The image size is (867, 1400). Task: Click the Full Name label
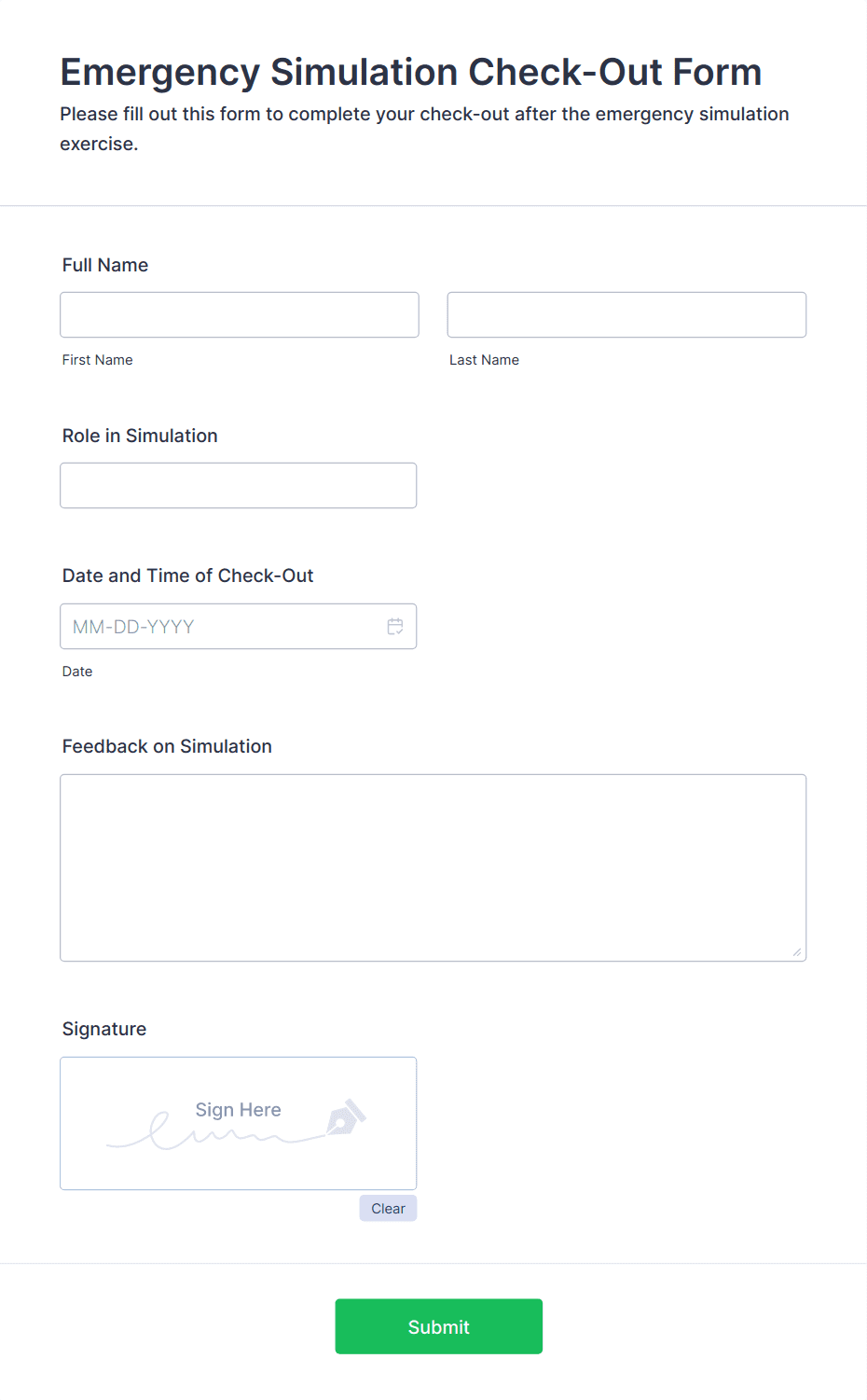(105, 265)
